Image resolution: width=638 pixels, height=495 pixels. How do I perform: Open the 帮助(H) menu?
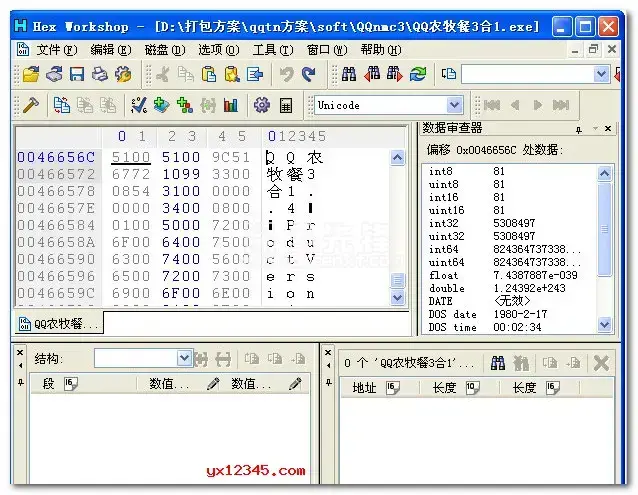pyautogui.click(x=380, y=50)
